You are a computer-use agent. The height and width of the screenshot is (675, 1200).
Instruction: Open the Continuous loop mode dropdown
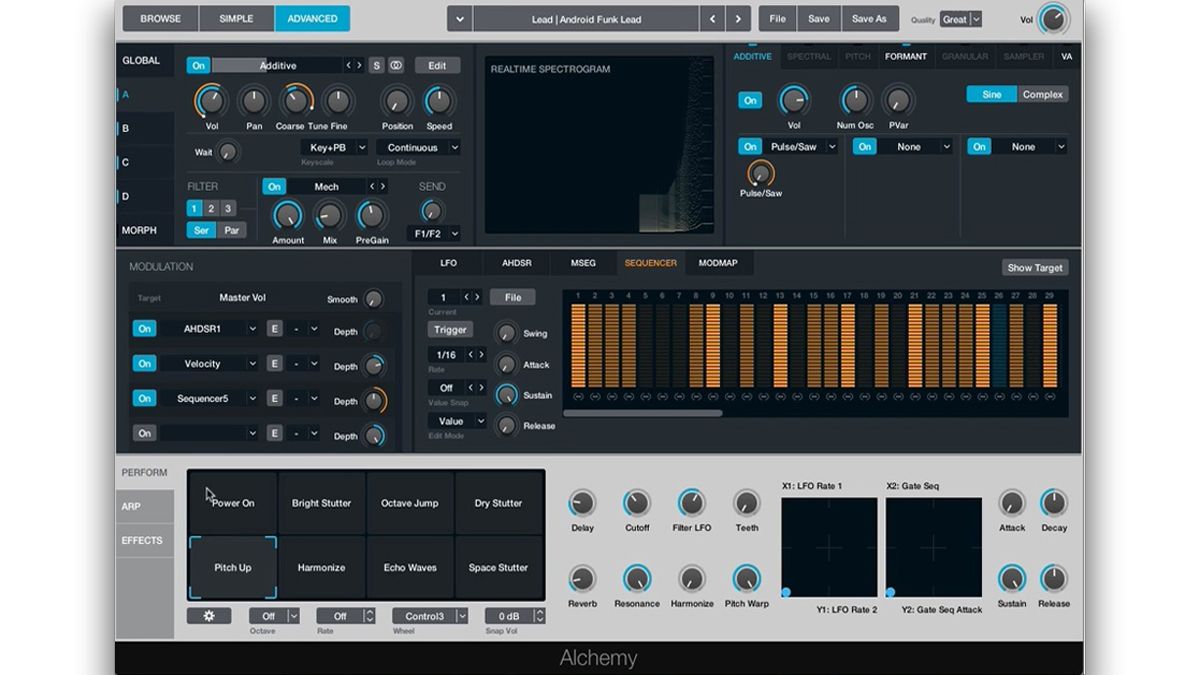(x=420, y=147)
